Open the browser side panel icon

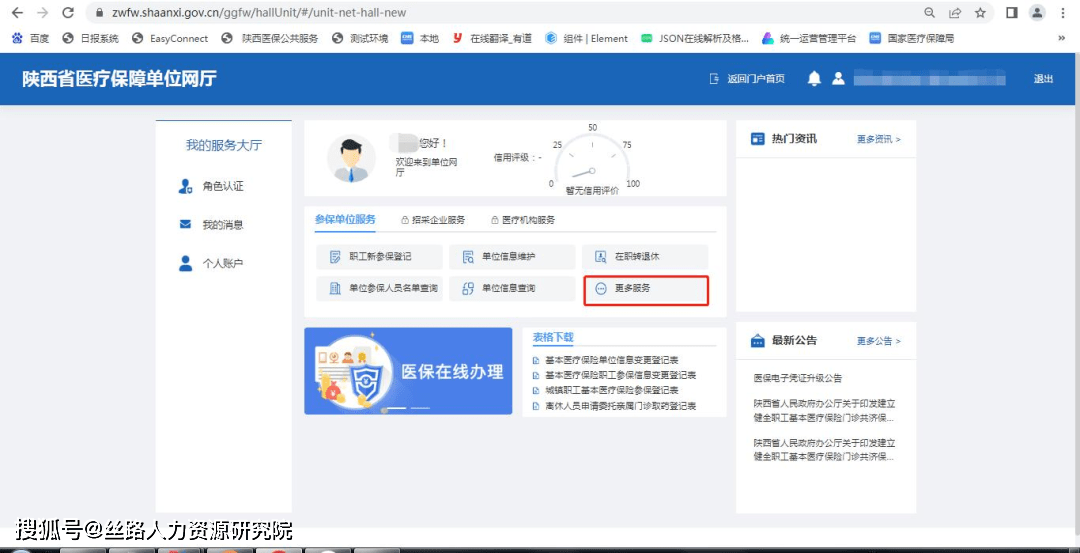[x=1012, y=12]
